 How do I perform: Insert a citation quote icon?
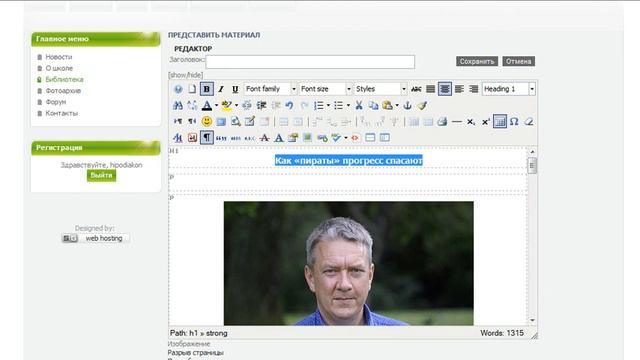(x=221, y=138)
